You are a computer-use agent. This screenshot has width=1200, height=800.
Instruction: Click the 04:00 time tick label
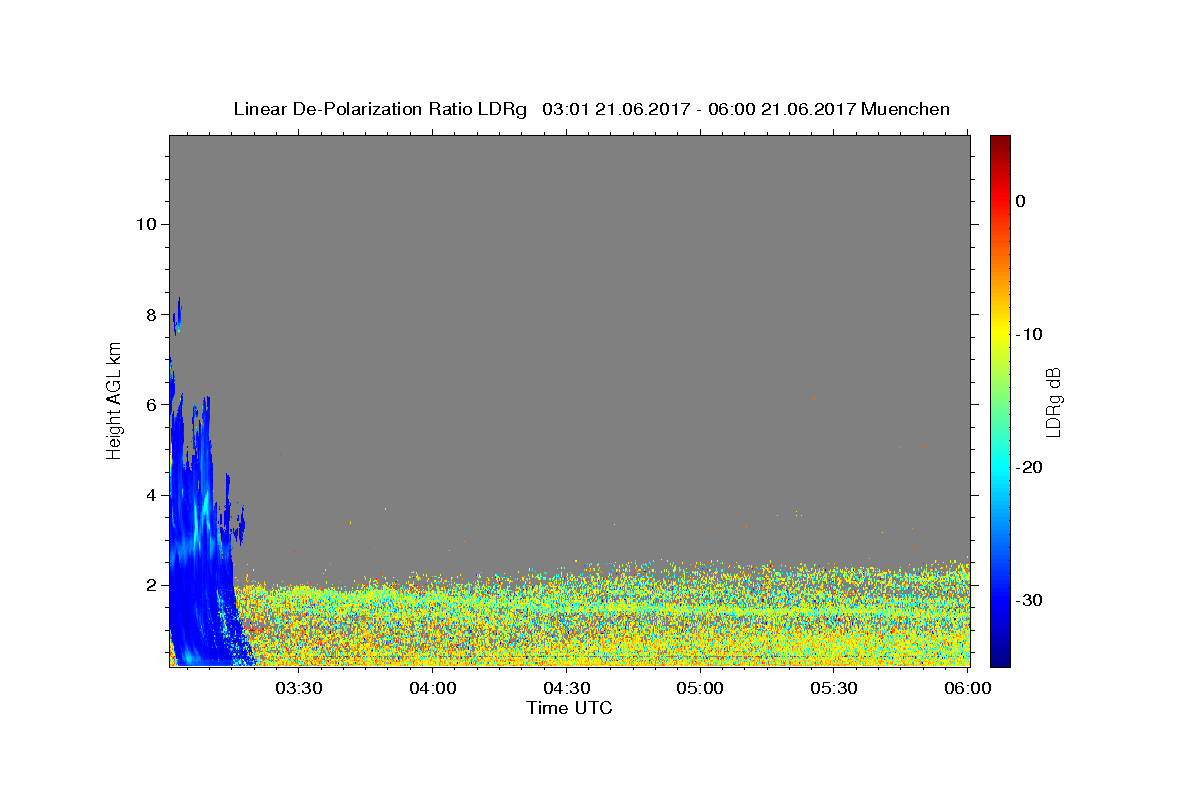[x=432, y=689]
